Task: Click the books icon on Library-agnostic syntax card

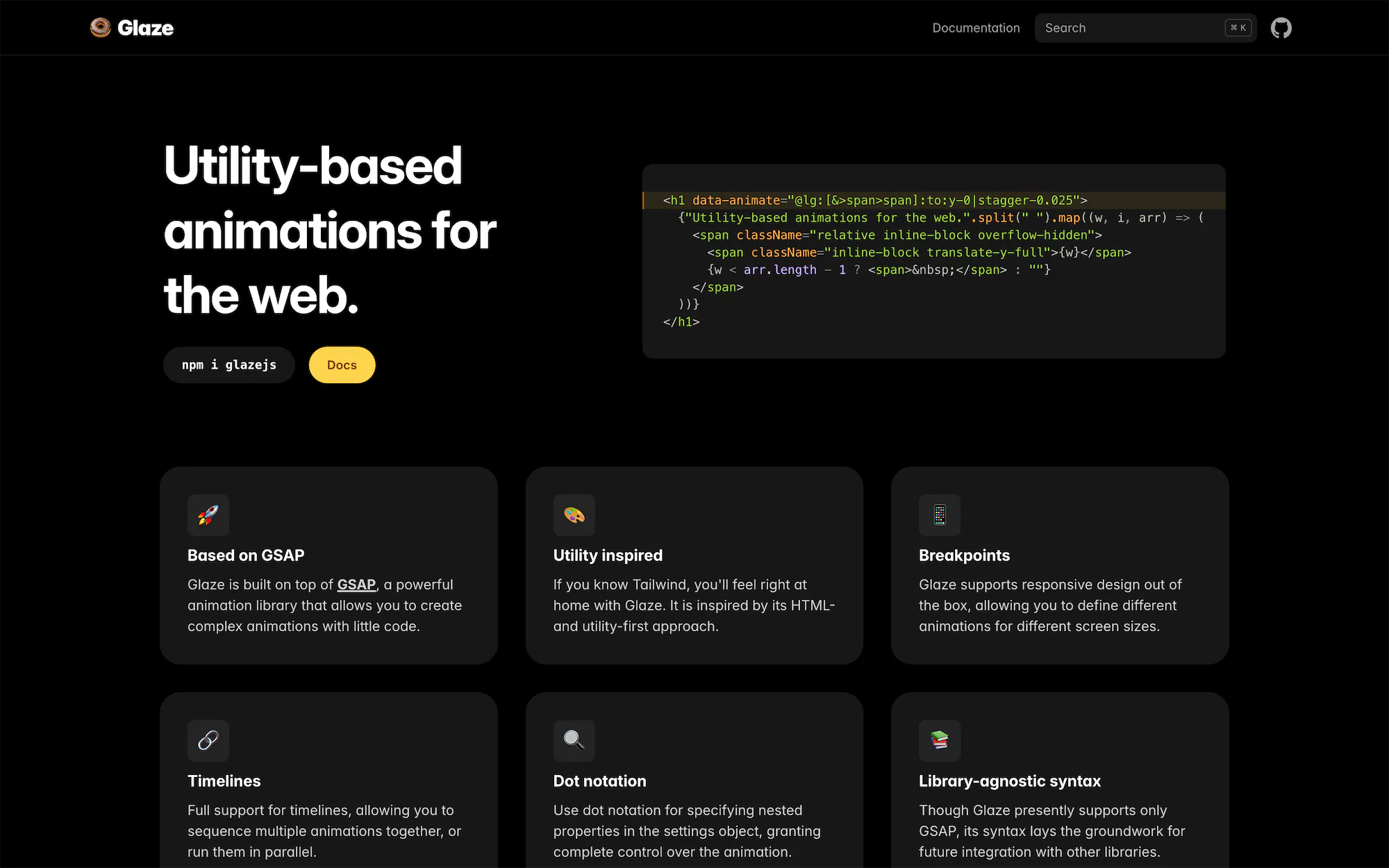Action: tap(940, 741)
